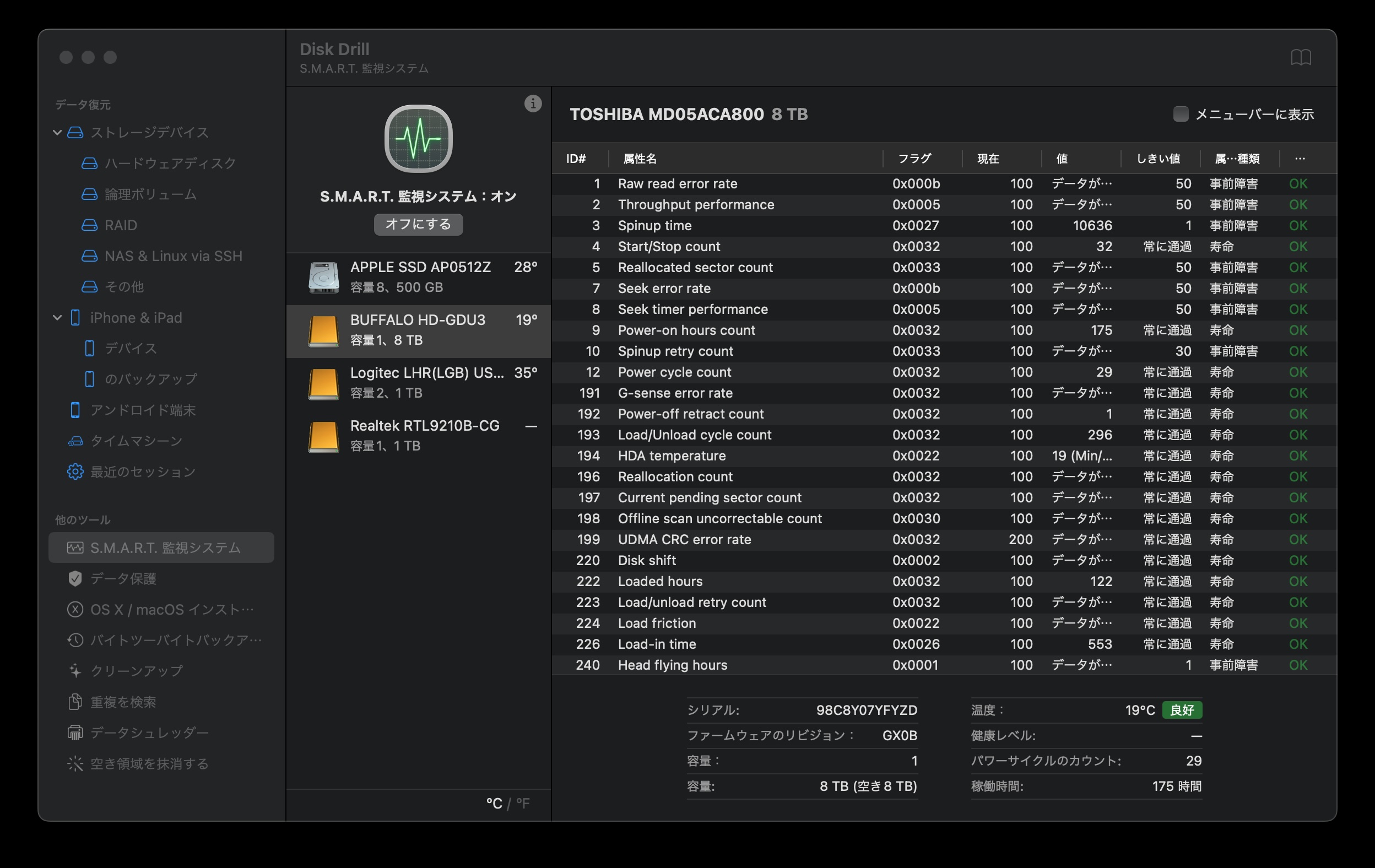This screenshot has height=868, width=1375.
Task: Open the column options … header
Action: pyautogui.click(x=1300, y=158)
